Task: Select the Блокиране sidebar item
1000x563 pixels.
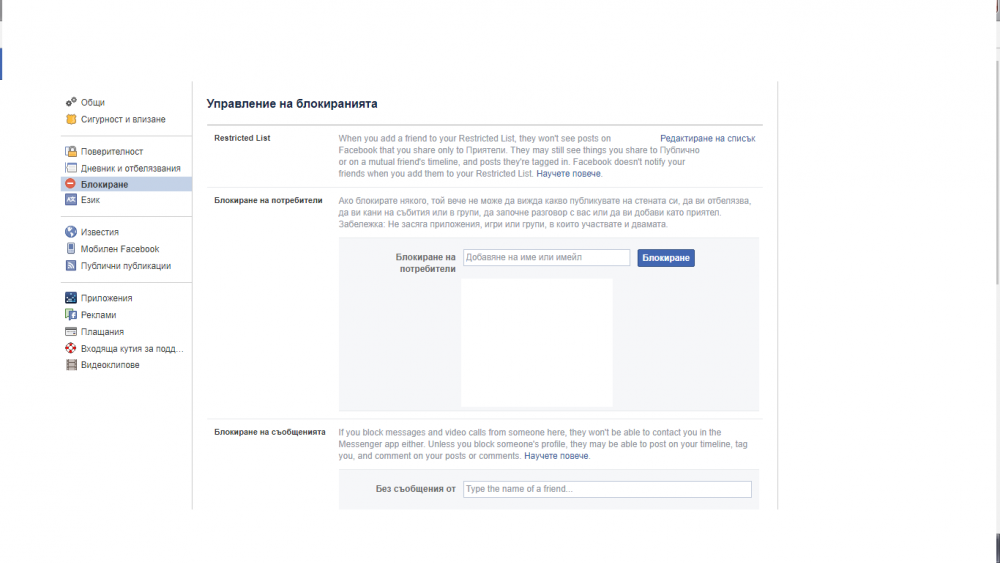Action: click(126, 184)
